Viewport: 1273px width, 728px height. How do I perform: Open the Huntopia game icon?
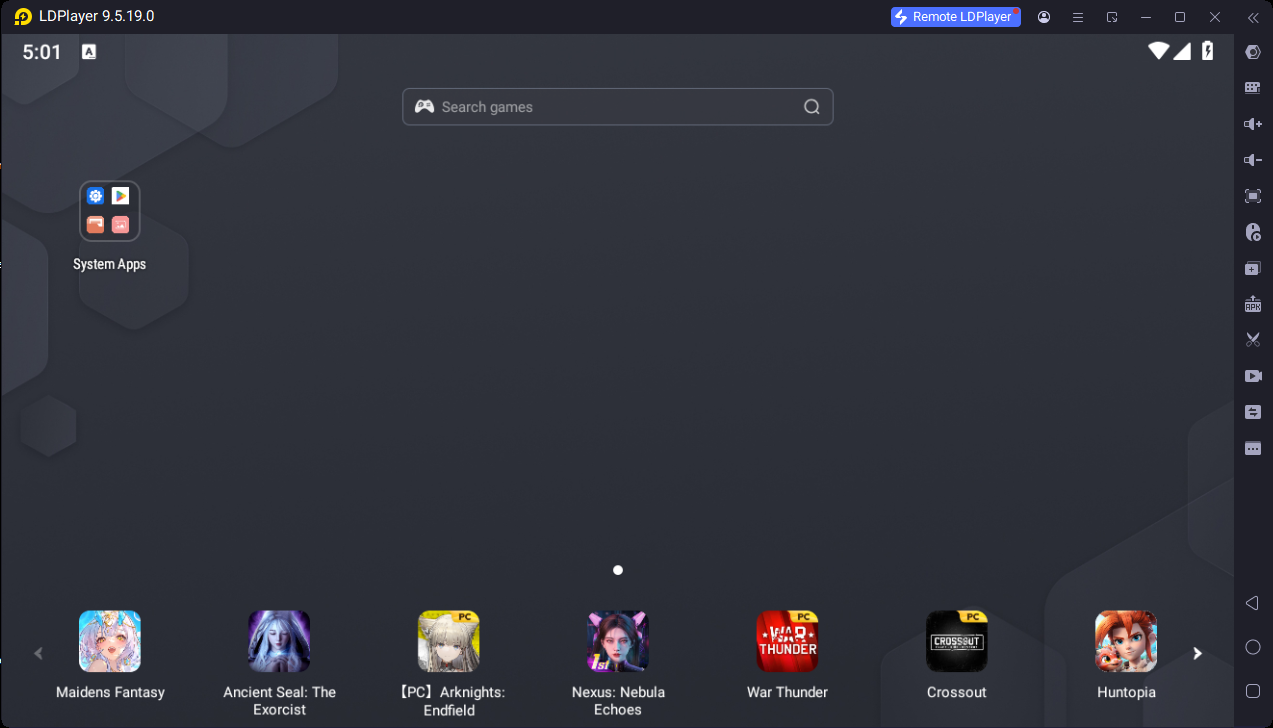click(1126, 641)
